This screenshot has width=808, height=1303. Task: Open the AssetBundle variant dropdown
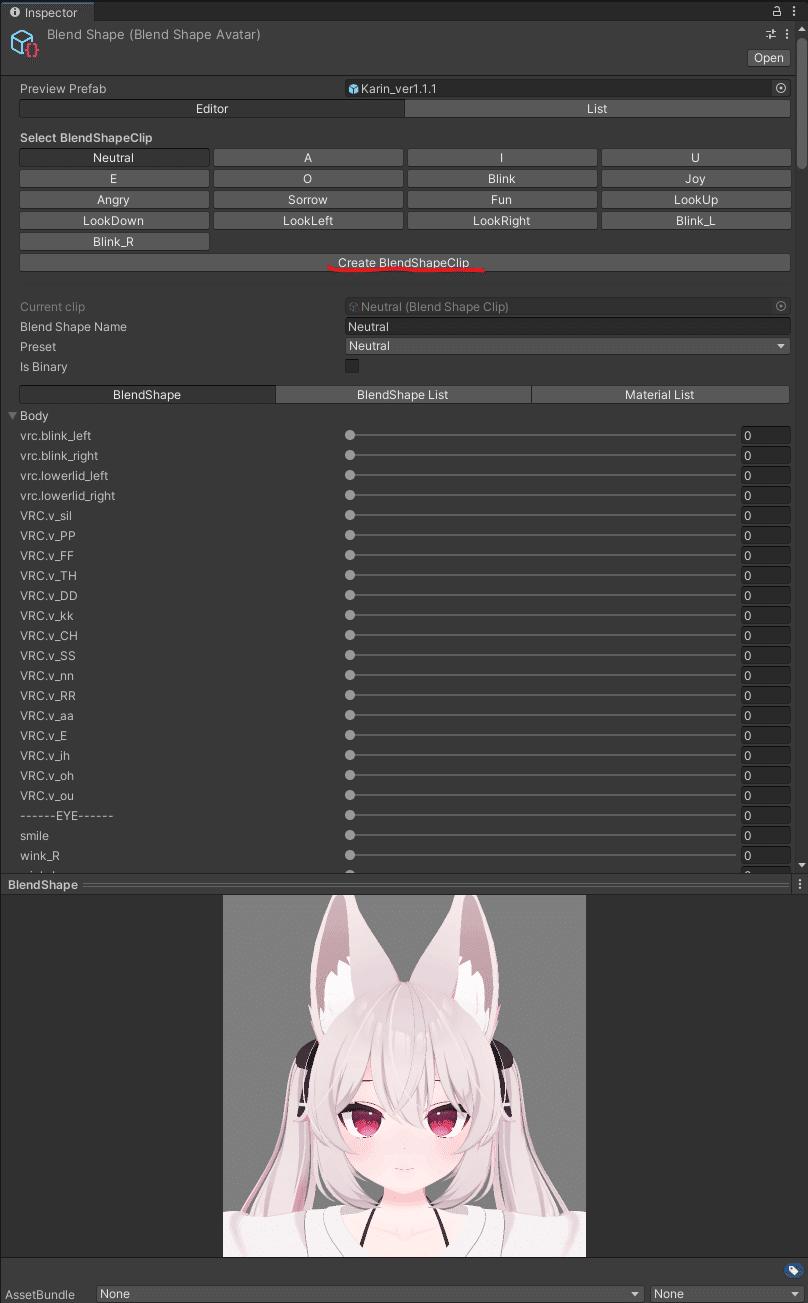coord(727,1294)
